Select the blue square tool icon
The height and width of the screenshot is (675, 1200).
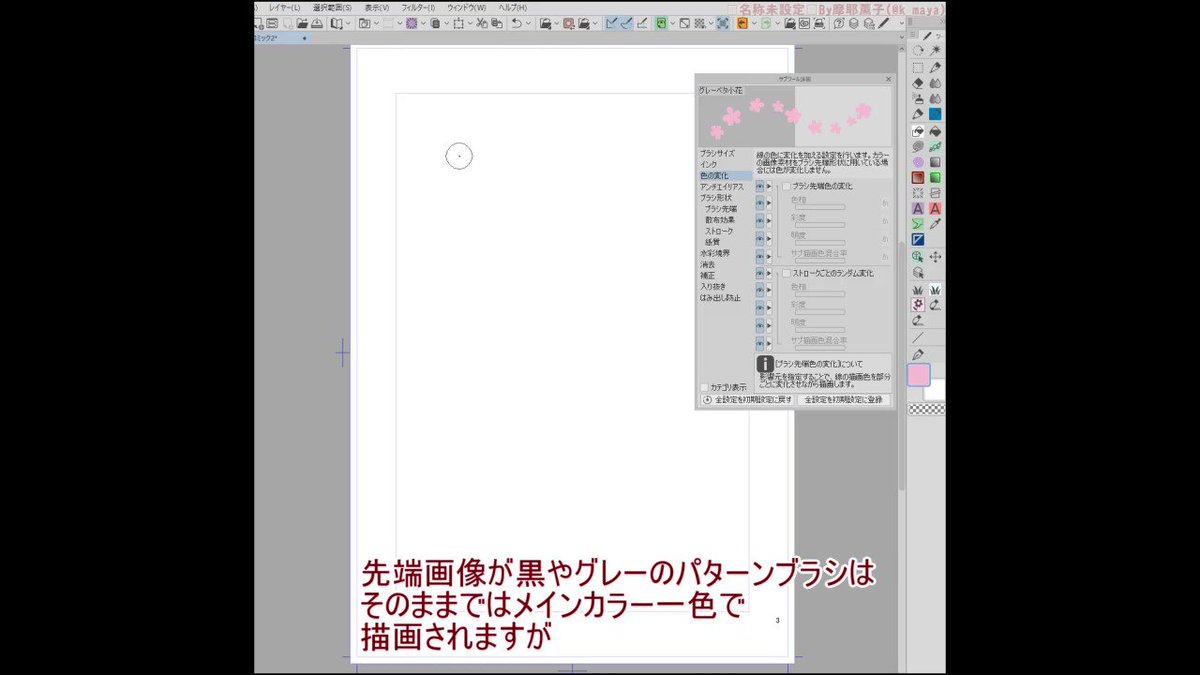click(x=935, y=114)
